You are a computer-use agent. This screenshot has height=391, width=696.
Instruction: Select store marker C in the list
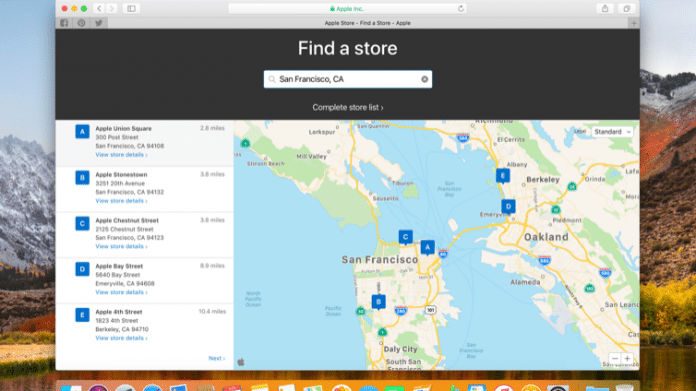tap(82, 223)
